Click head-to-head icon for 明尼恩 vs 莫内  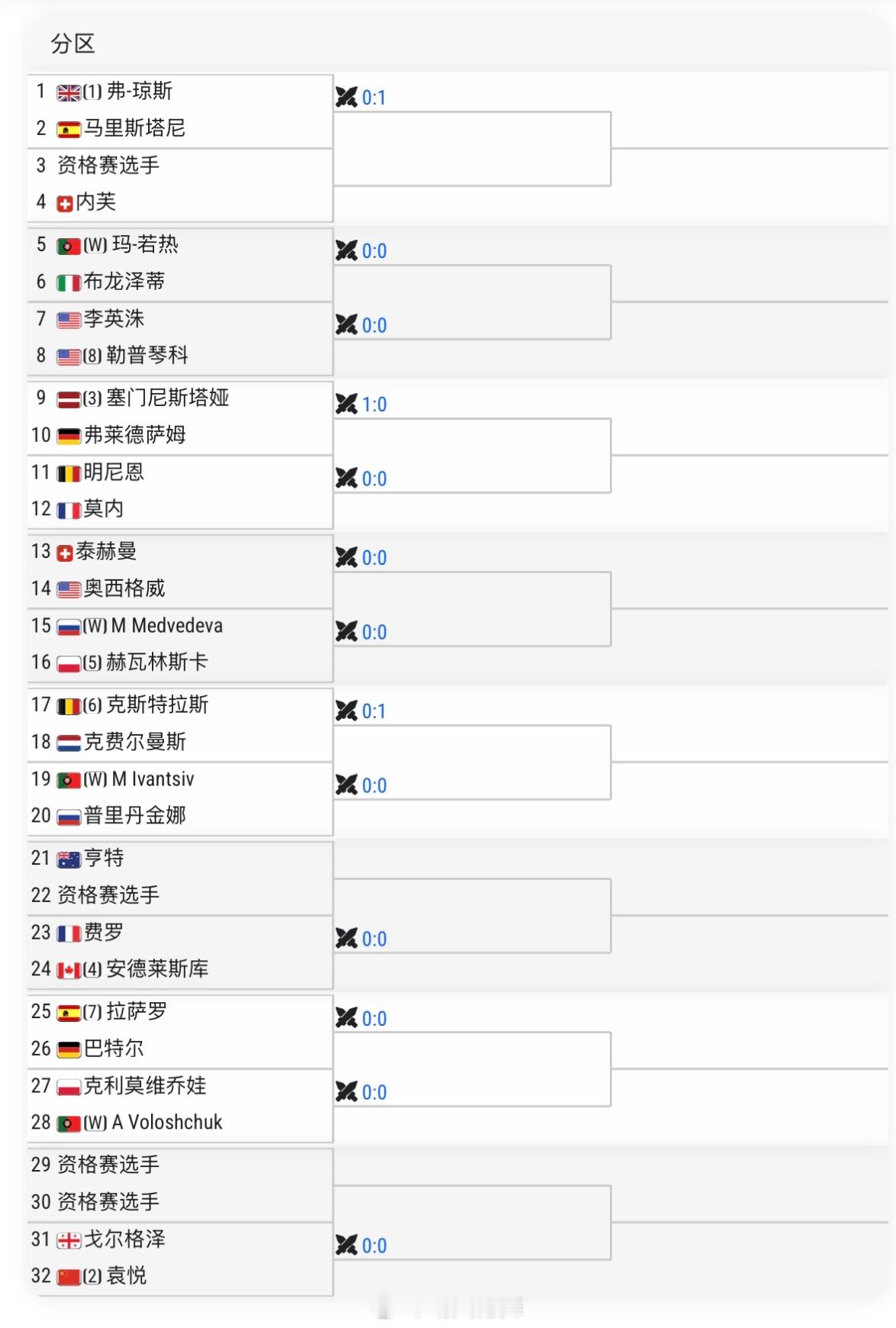[x=359, y=479]
